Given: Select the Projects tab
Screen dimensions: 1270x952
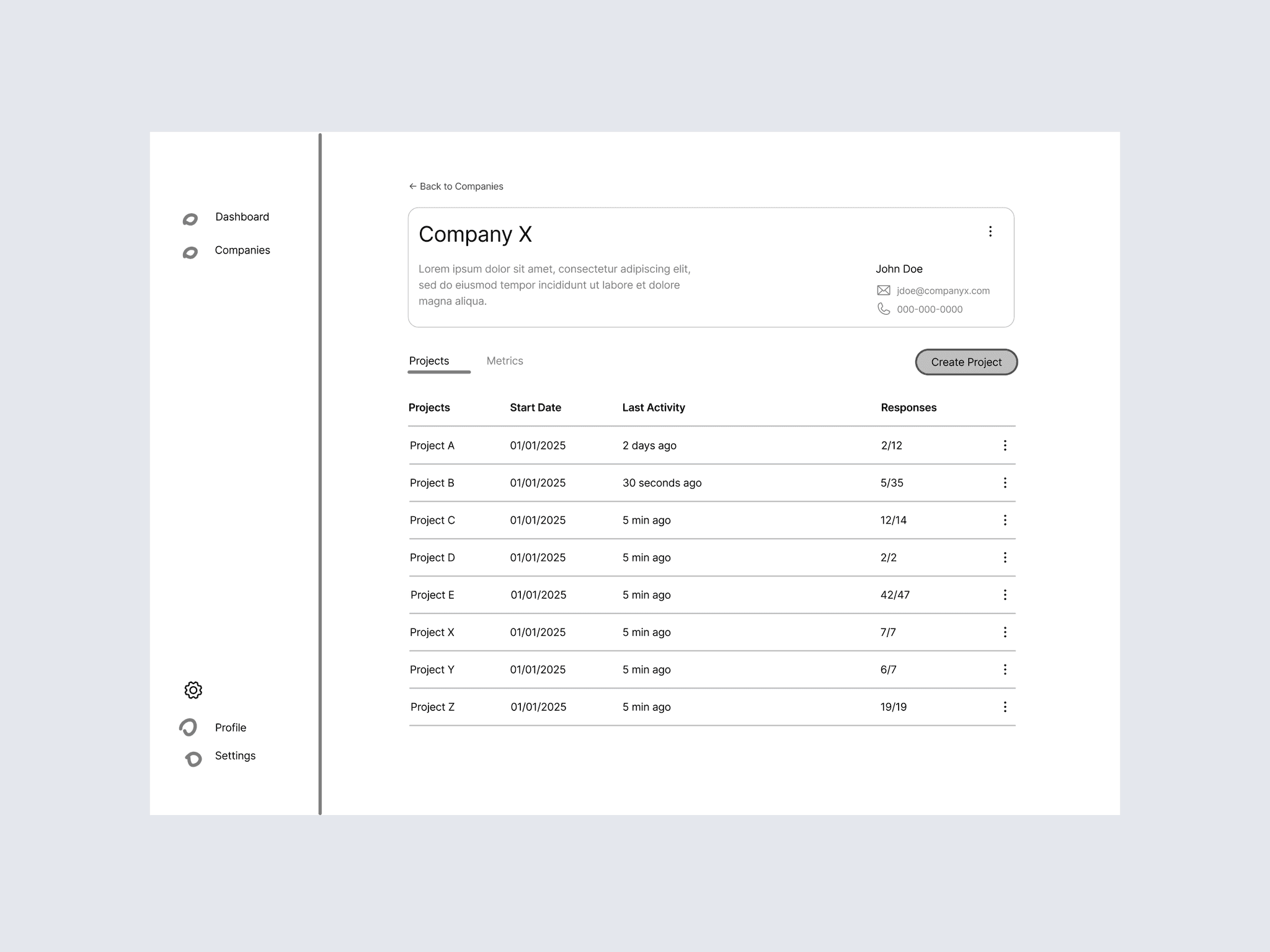Looking at the screenshot, I should click(x=429, y=361).
